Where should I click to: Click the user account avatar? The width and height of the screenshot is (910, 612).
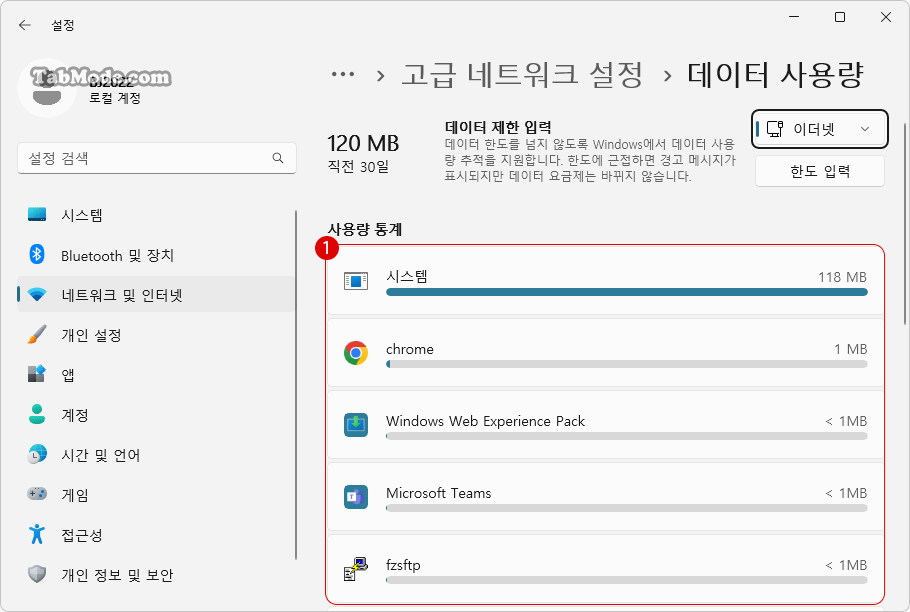(47, 88)
